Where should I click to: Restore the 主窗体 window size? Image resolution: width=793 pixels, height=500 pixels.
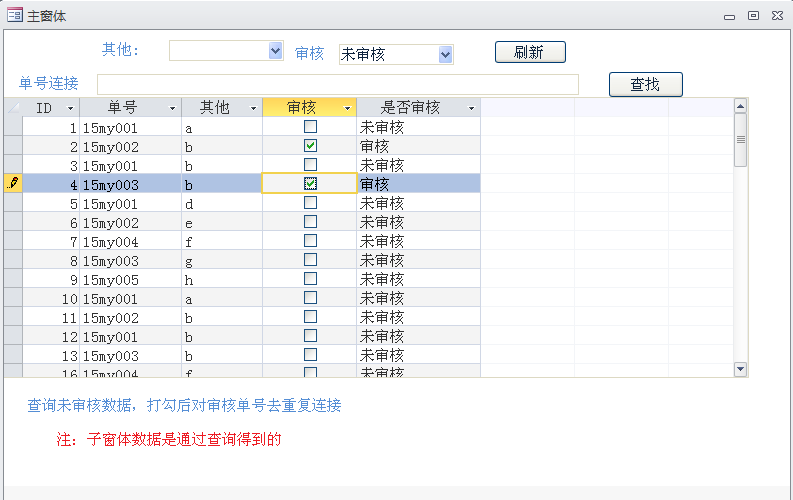pos(753,15)
